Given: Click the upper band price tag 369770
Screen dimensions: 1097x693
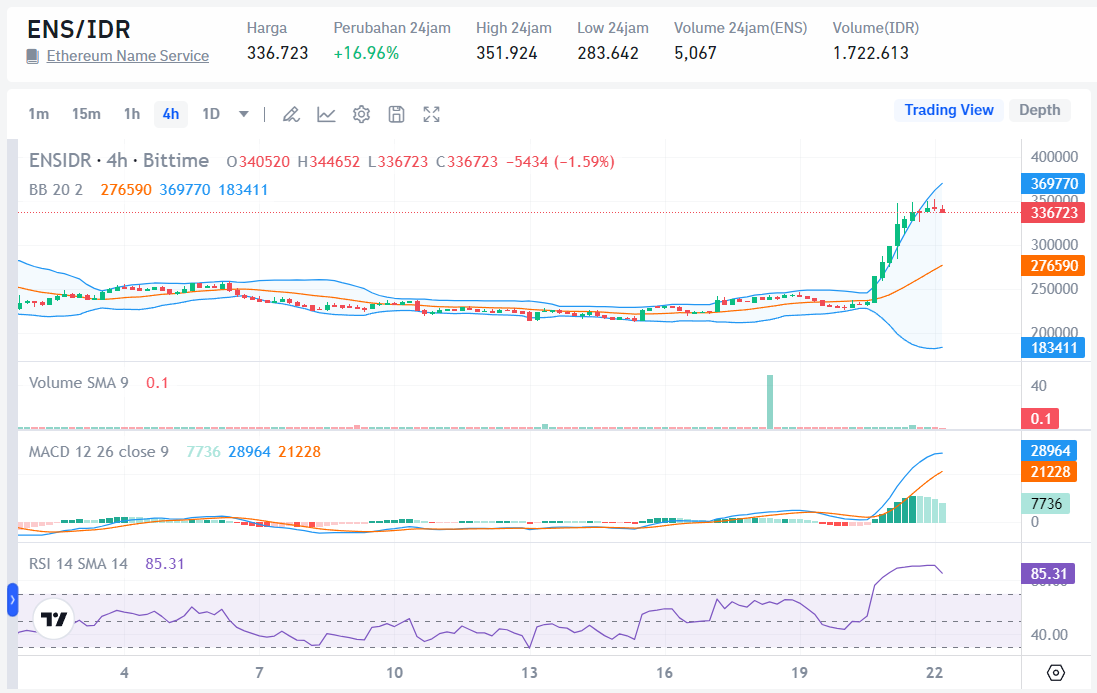Looking at the screenshot, I should click(x=1053, y=183).
